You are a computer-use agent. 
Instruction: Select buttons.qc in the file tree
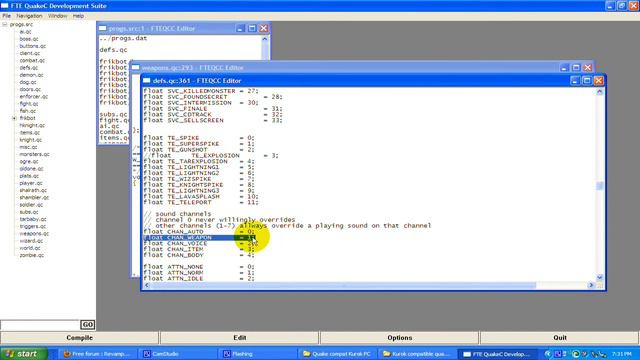(x=32, y=46)
